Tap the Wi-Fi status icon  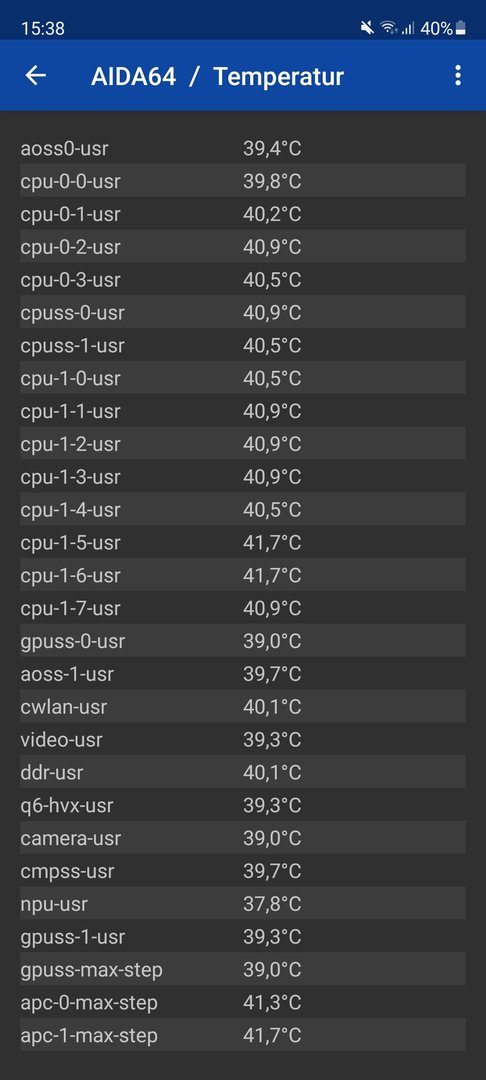pos(389,28)
